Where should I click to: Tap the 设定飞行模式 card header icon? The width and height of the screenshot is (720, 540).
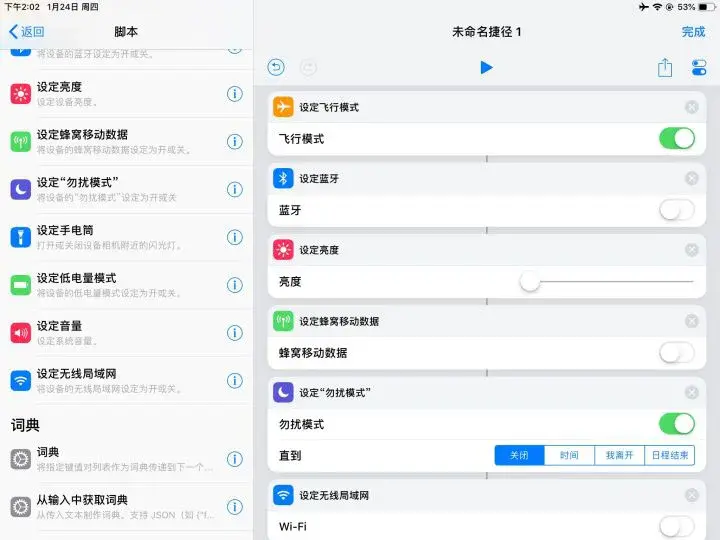(x=283, y=107)
